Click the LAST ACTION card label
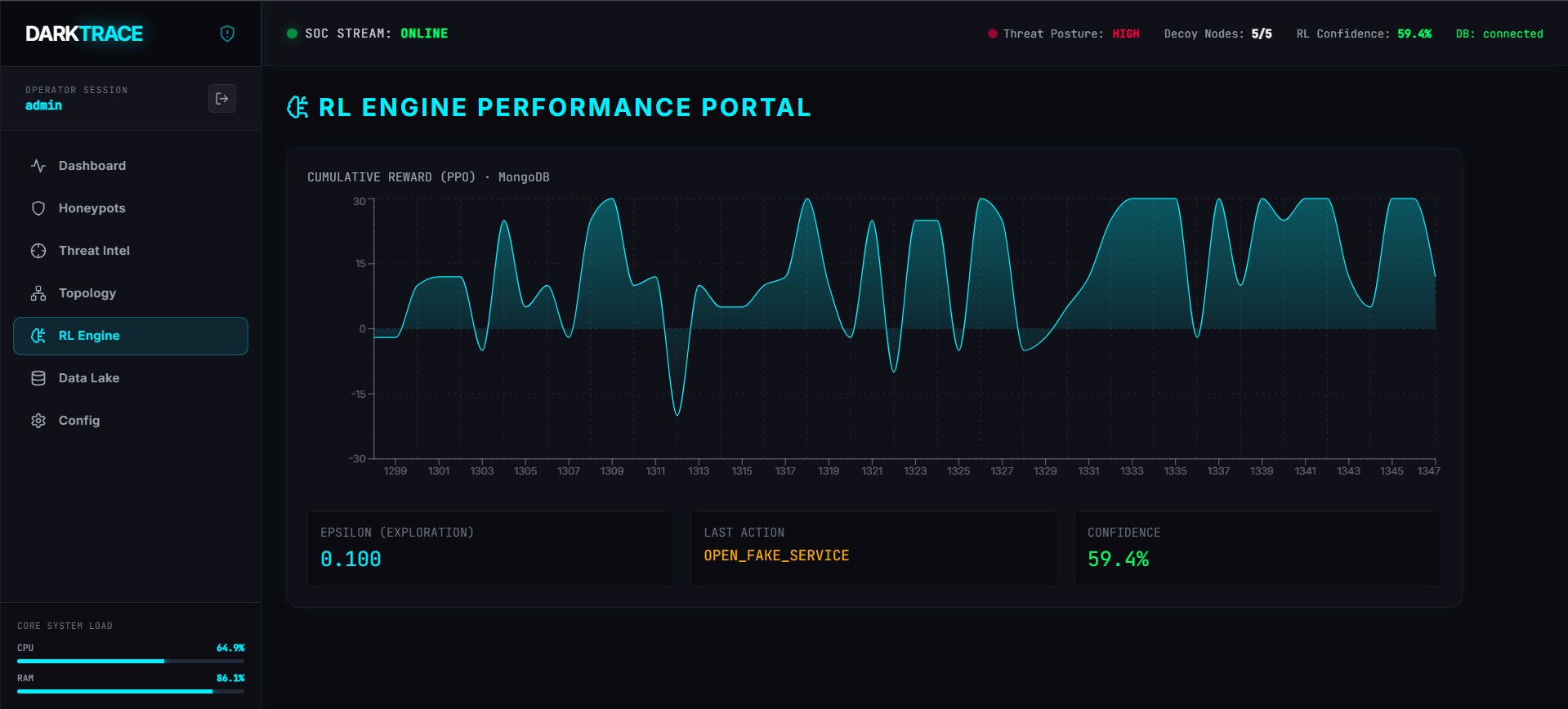This screenshot has height=709, width=1568. [x=744, y=533]
